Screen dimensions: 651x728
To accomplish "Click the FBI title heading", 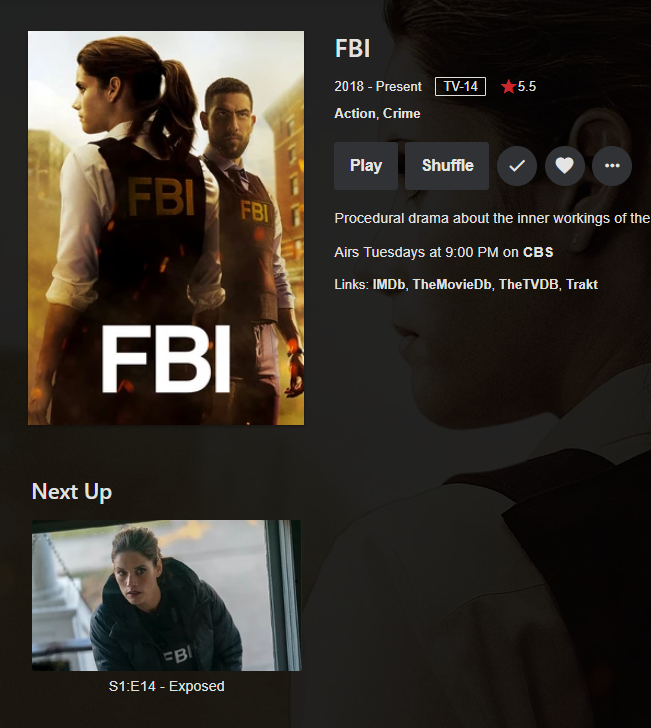I will tap(352, 48).
